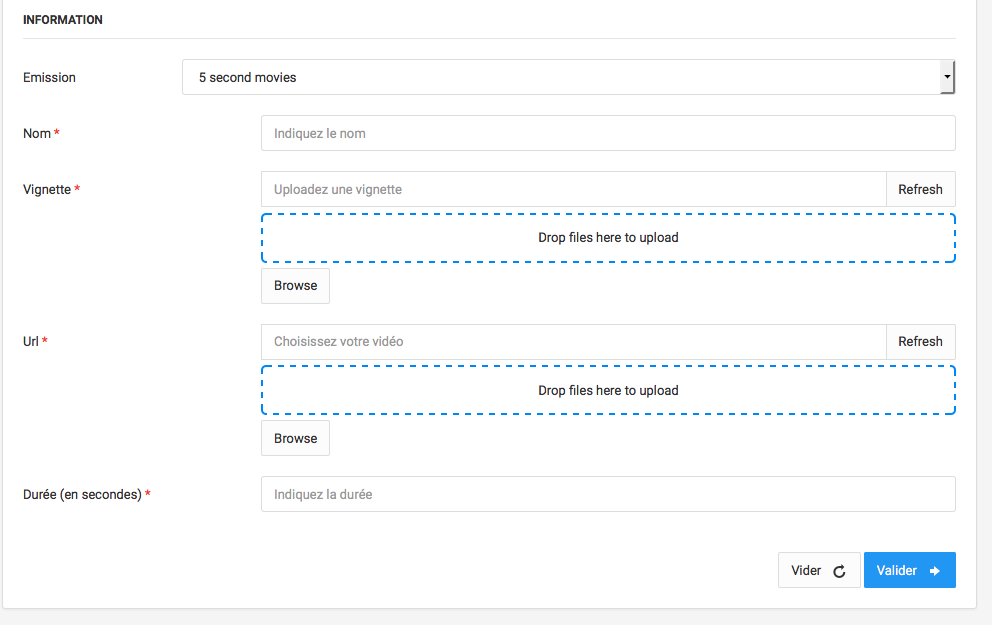This screenshot has height=625, width=992.
Task: Focus the Durée "Indiquez la durée" field
Action: (607, 494)
